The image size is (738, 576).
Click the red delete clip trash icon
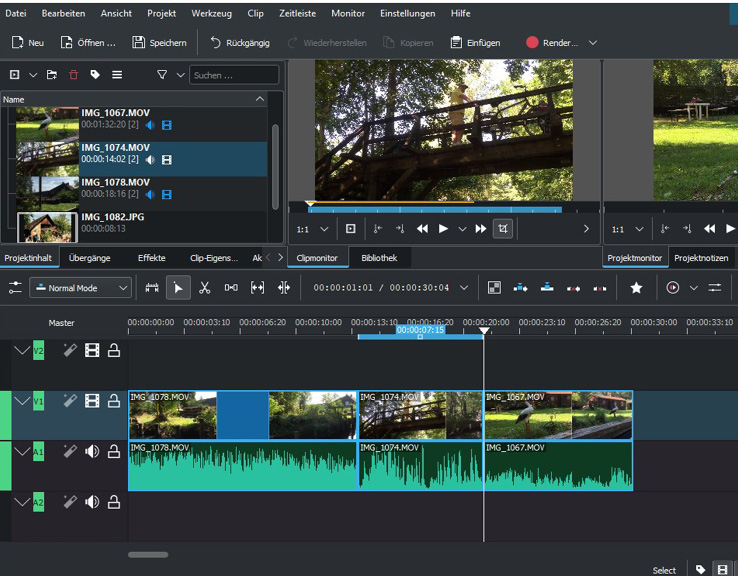coord(73,75)
